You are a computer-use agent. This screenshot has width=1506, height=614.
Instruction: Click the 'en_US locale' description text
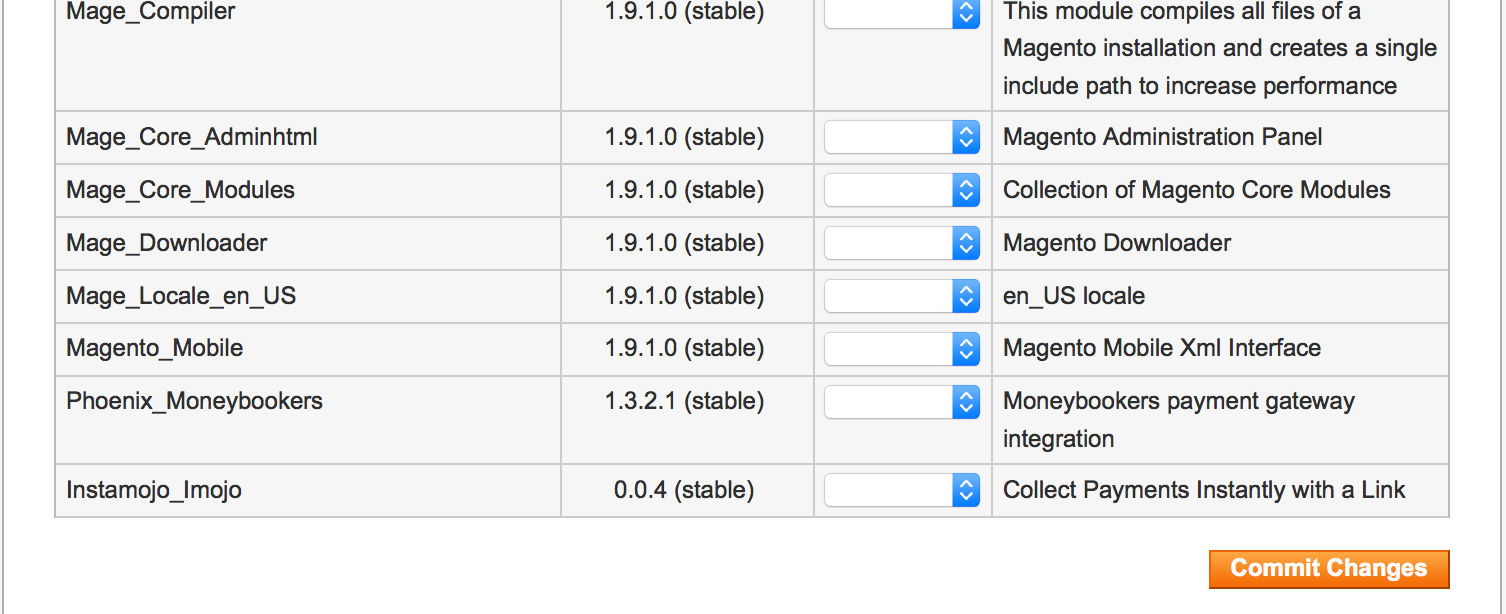[x=1074, y=296]
